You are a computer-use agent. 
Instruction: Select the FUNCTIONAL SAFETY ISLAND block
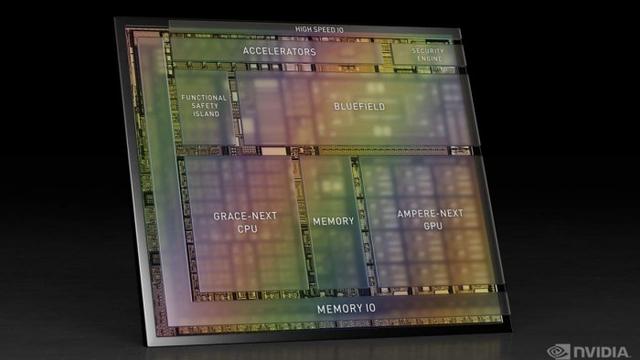click(202, 106)
